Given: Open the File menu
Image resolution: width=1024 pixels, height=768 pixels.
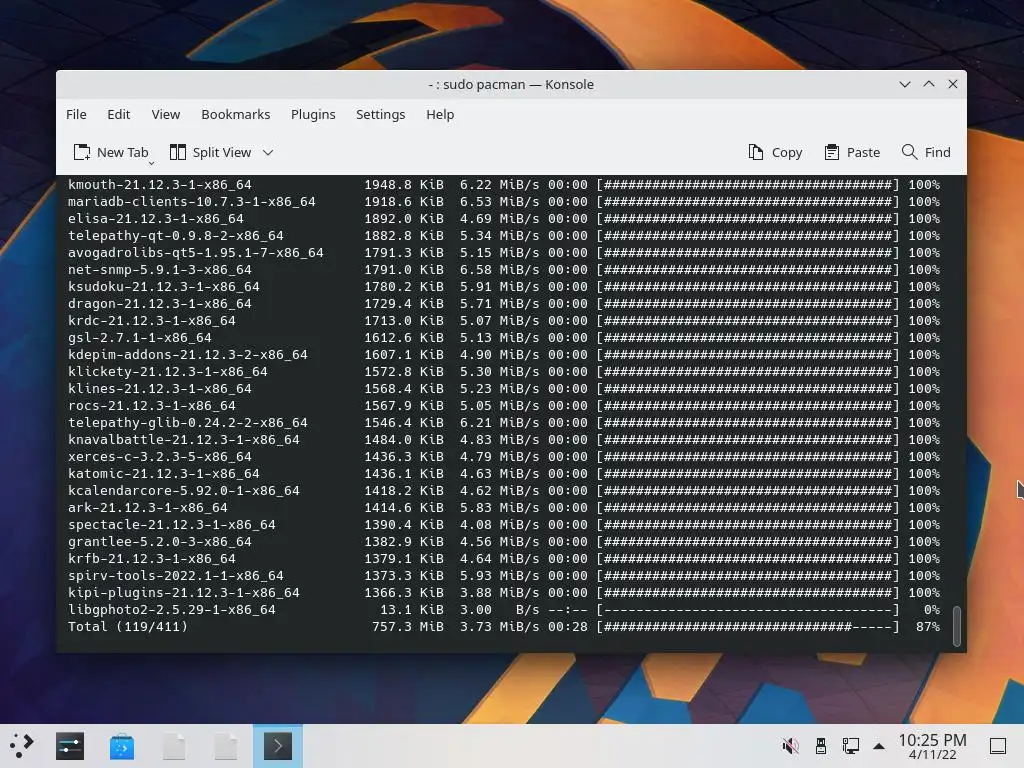Looking at the screenshot, I should [76, 114].
